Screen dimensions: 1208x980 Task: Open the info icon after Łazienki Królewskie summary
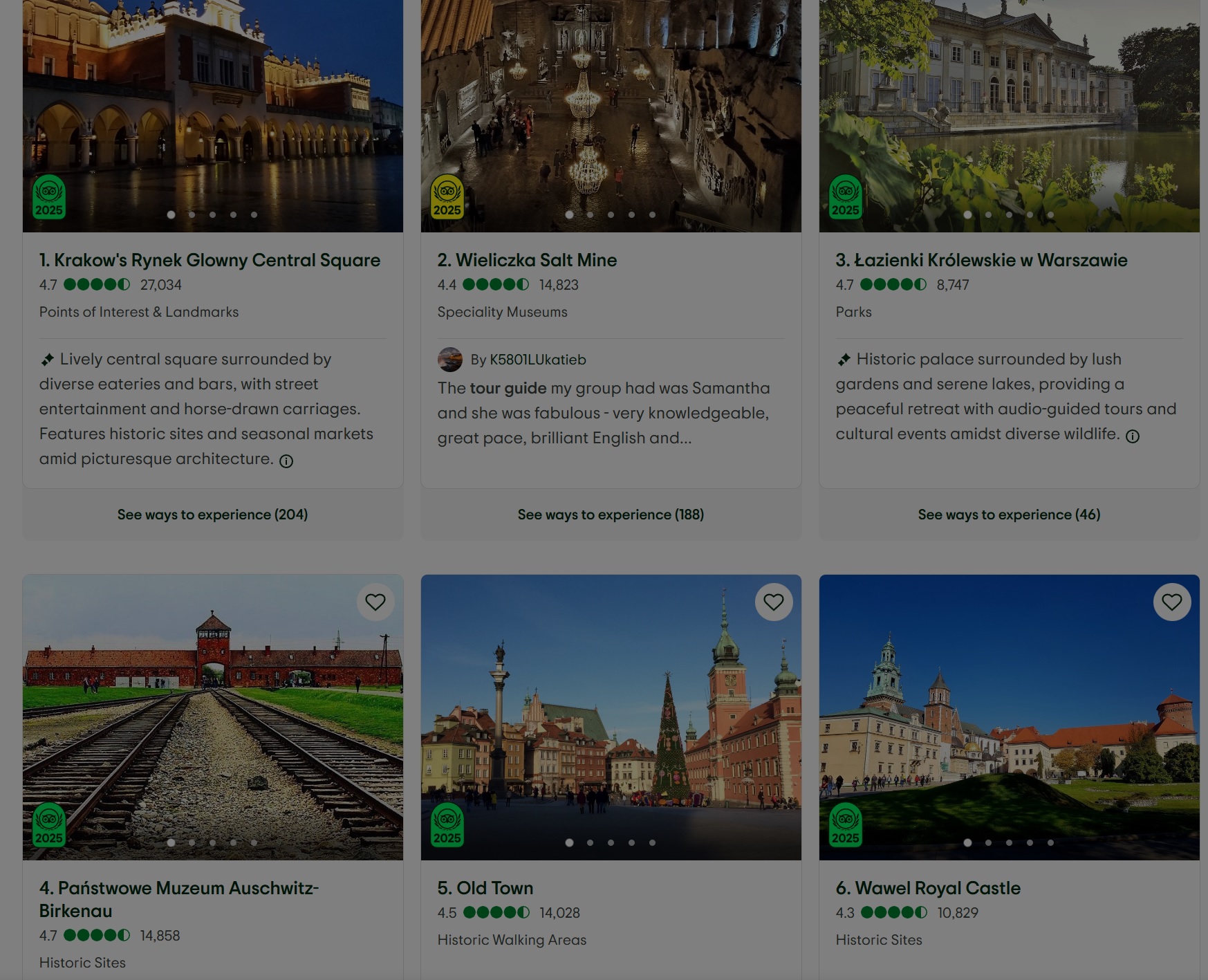[1133, 436]
